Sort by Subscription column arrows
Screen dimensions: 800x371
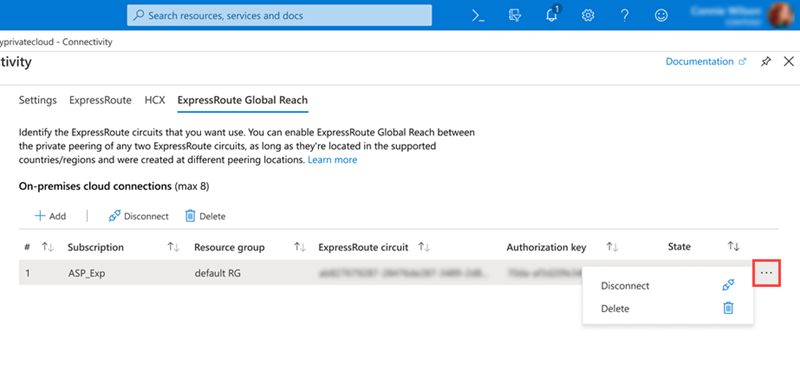pos(173,247)
